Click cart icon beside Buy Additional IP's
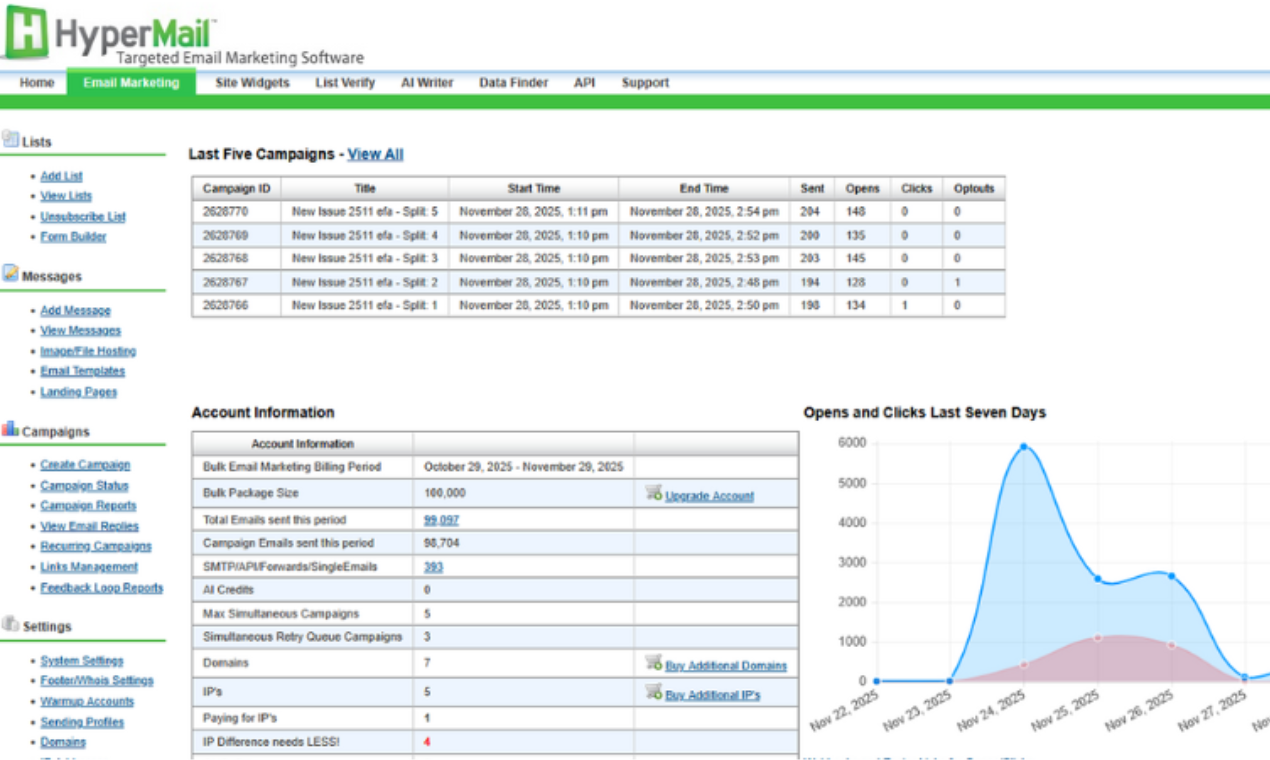The height and width of the screenshot is (760, 1270). pos(653,692)
